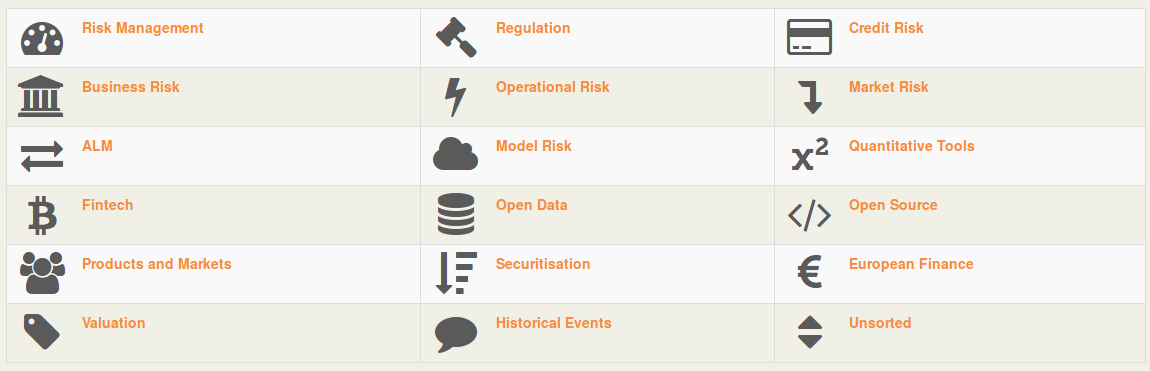Click the bank building icon
Screen dimensions: 1150x371
coord(40,96)
